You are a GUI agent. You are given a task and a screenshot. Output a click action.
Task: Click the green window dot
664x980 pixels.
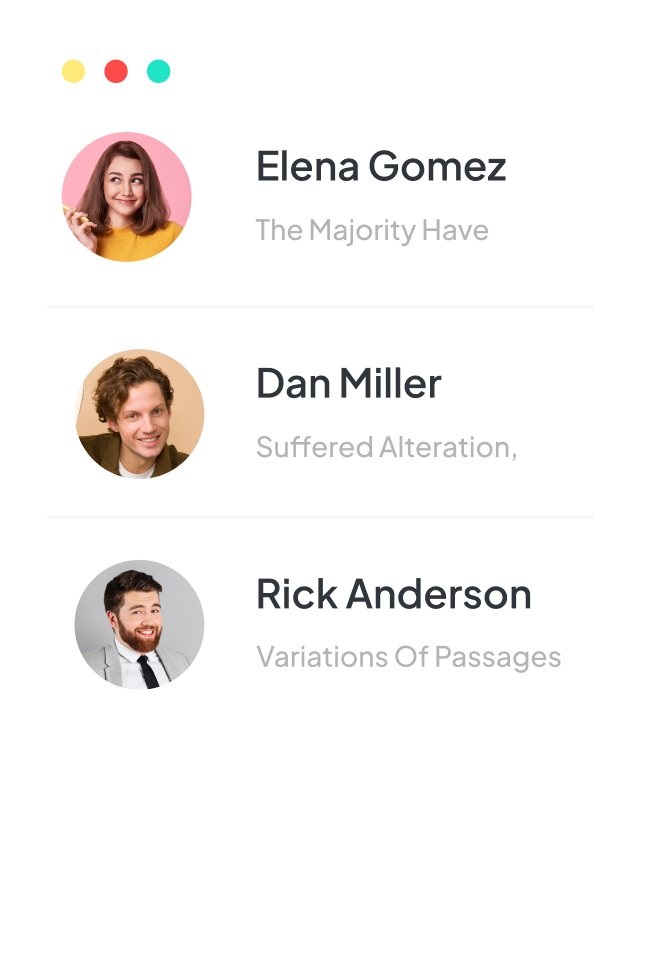[x=158, y=71]
